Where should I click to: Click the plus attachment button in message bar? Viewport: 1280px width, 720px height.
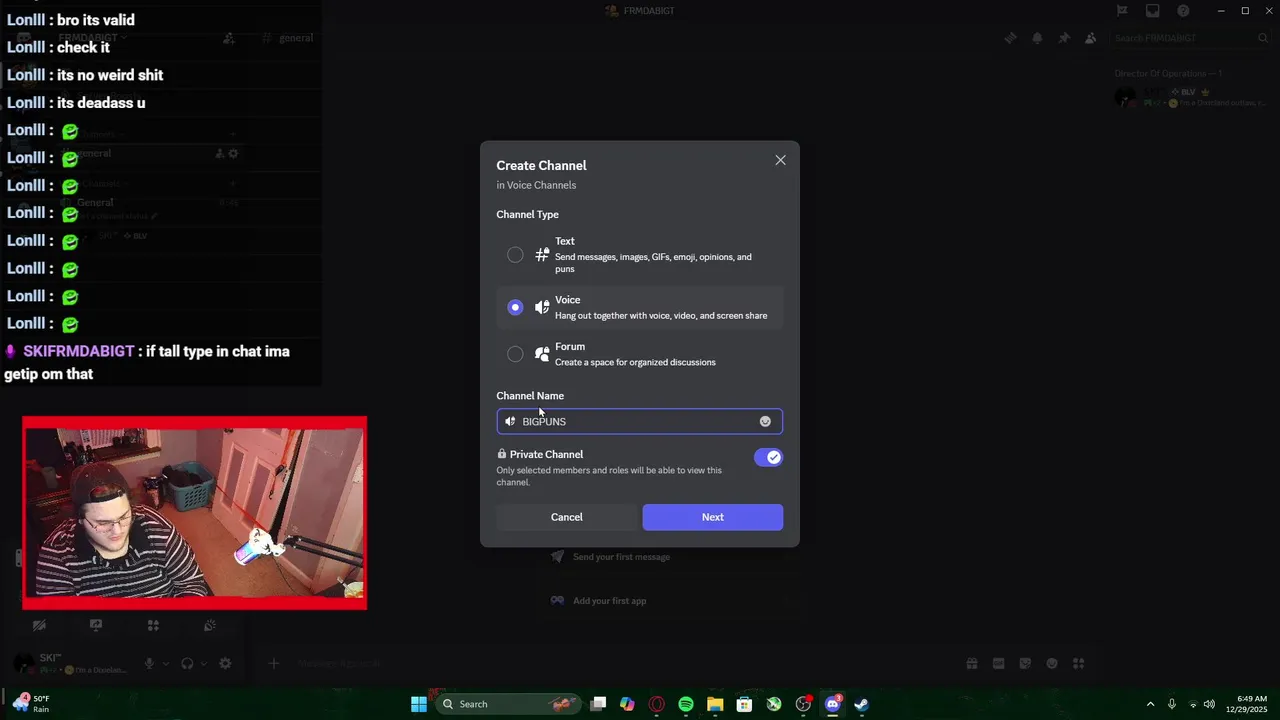point(273,663)
